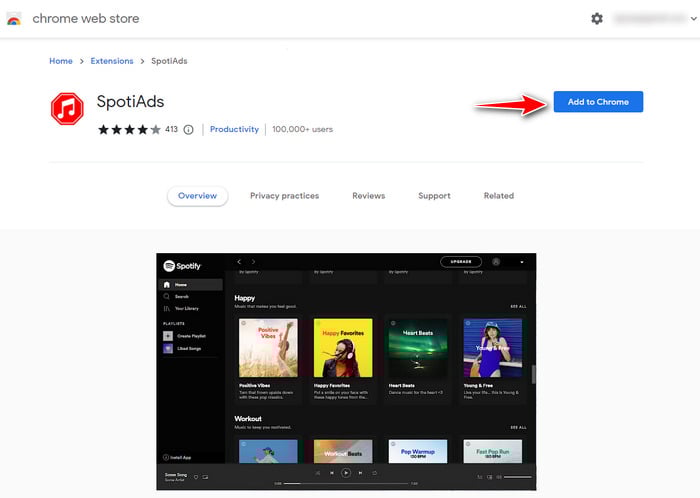Click the Chrome Web Store rainbow logo
This screenshot has width=700, height=498.
pos(14,19)
